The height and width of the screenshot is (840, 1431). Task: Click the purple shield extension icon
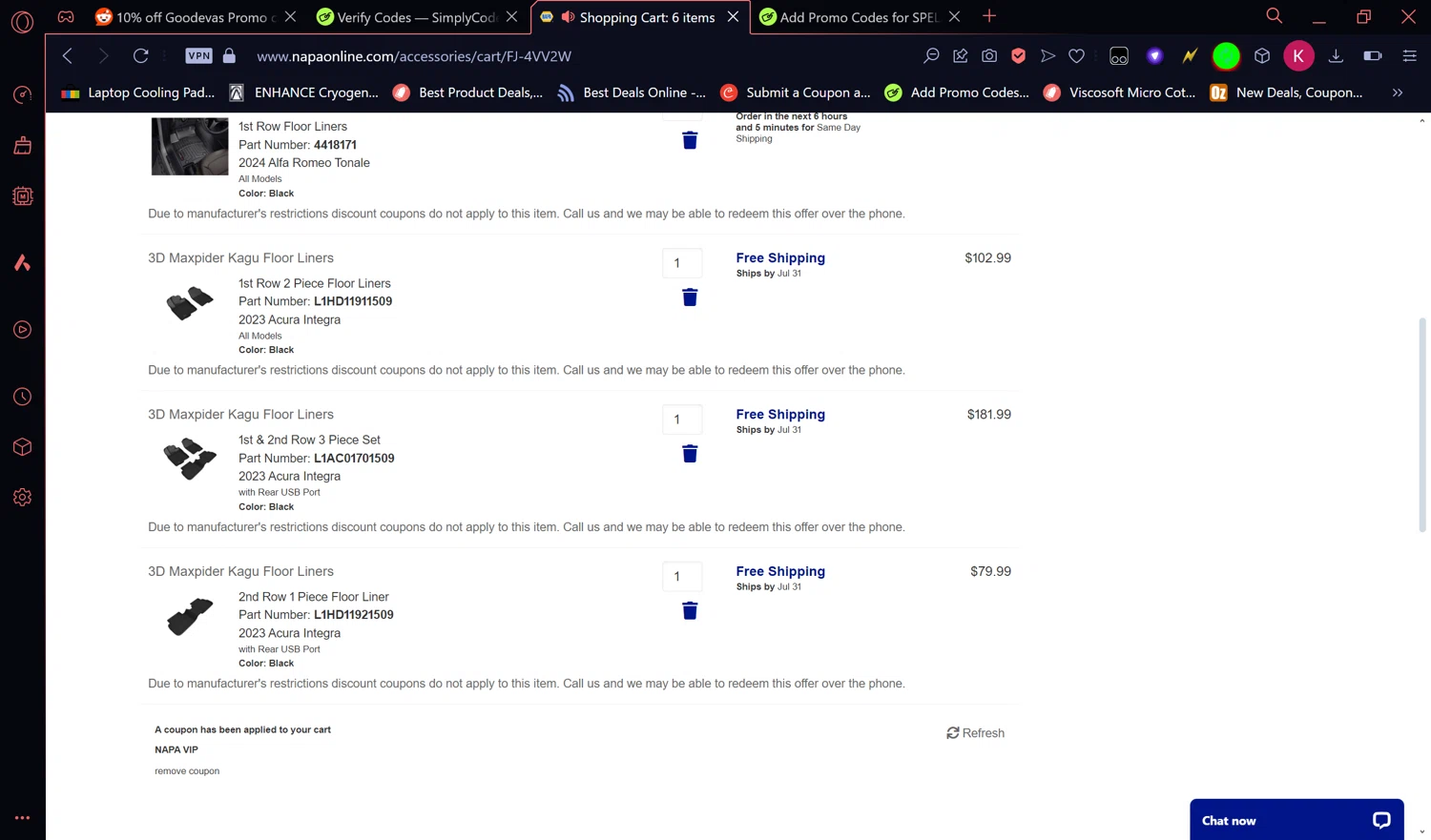[1154, 56]
